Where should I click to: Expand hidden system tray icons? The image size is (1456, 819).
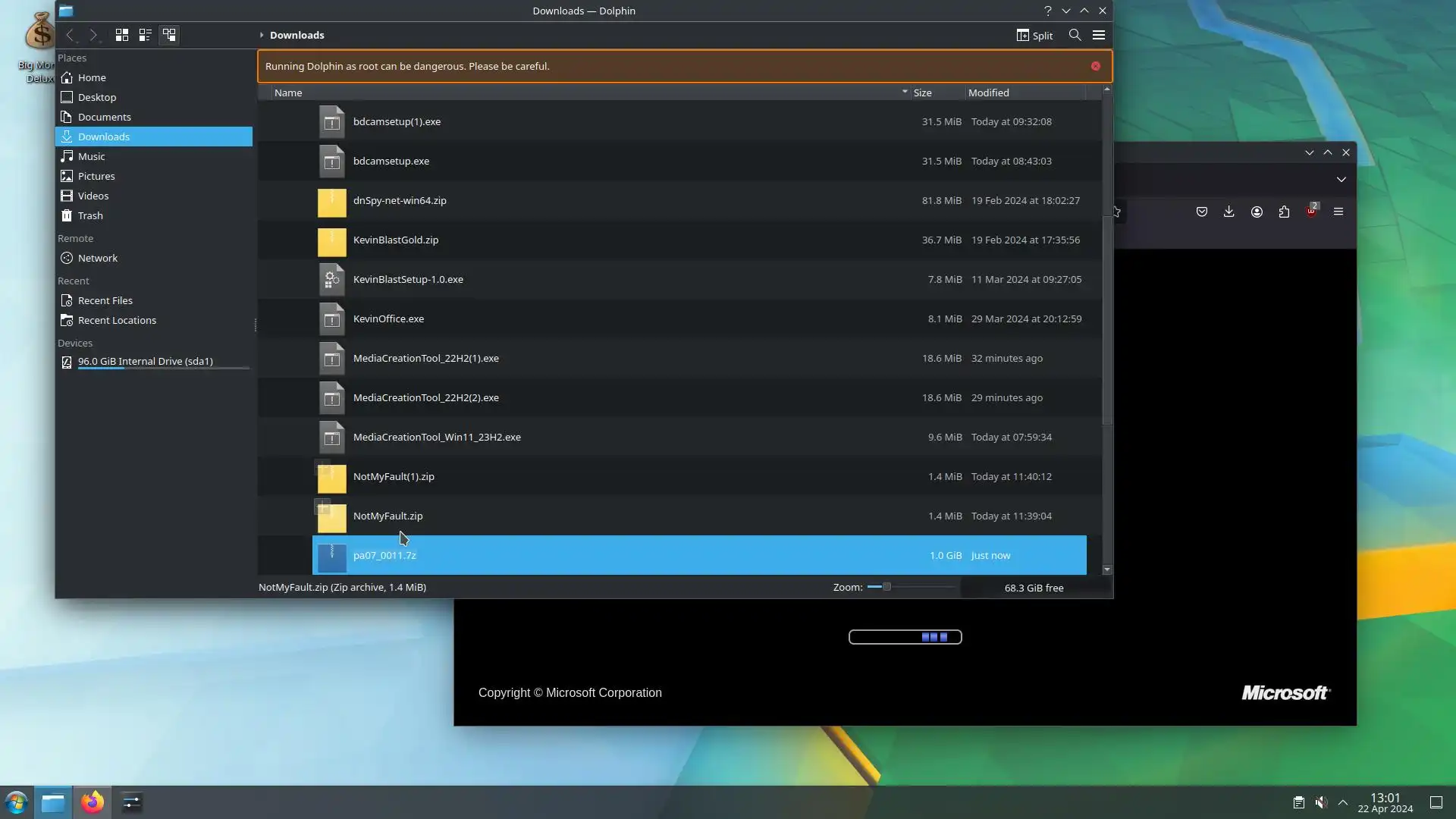[x=1343, y=802]
